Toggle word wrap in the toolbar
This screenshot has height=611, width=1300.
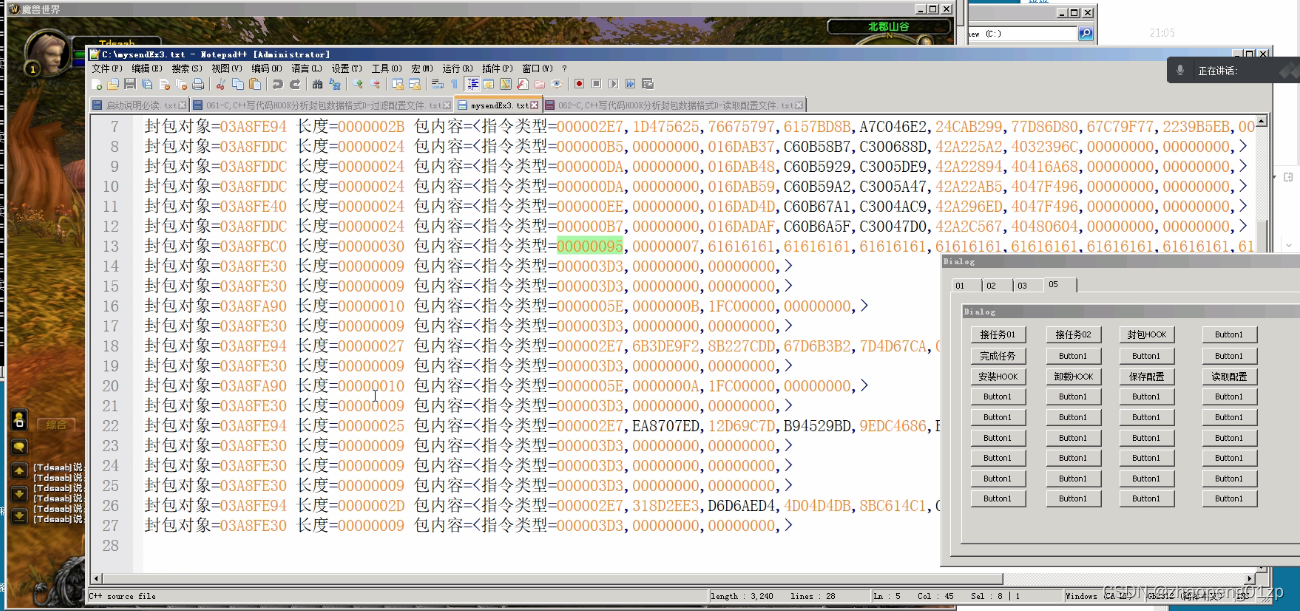(x=437, y=84)
